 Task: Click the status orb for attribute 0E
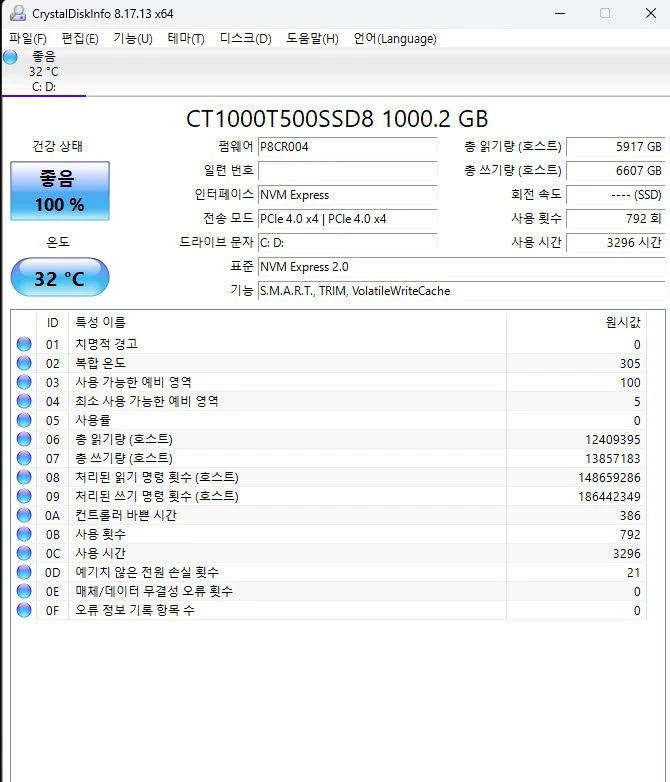click(x=24, y=590)
